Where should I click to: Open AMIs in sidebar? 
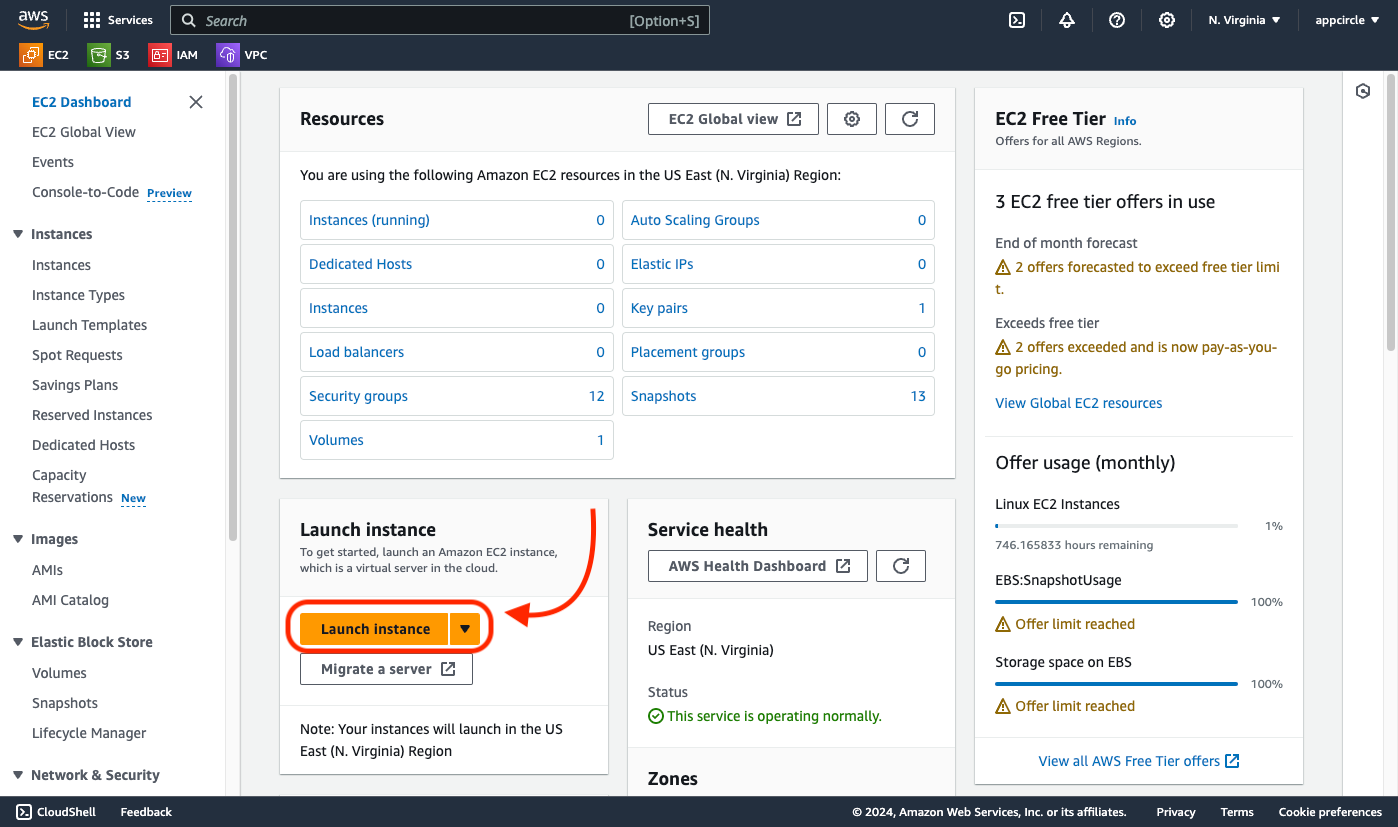click(x=47, y=570)
